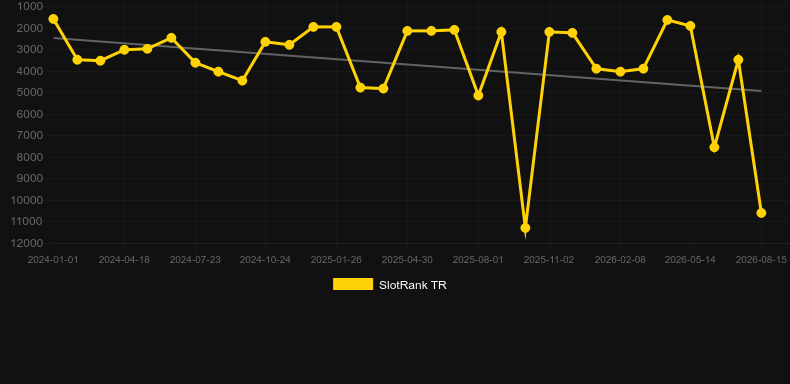This screenshot has height=384, width=790.
Task: Toggle the SlotRank TR legend label
Action: pos(413,285)
